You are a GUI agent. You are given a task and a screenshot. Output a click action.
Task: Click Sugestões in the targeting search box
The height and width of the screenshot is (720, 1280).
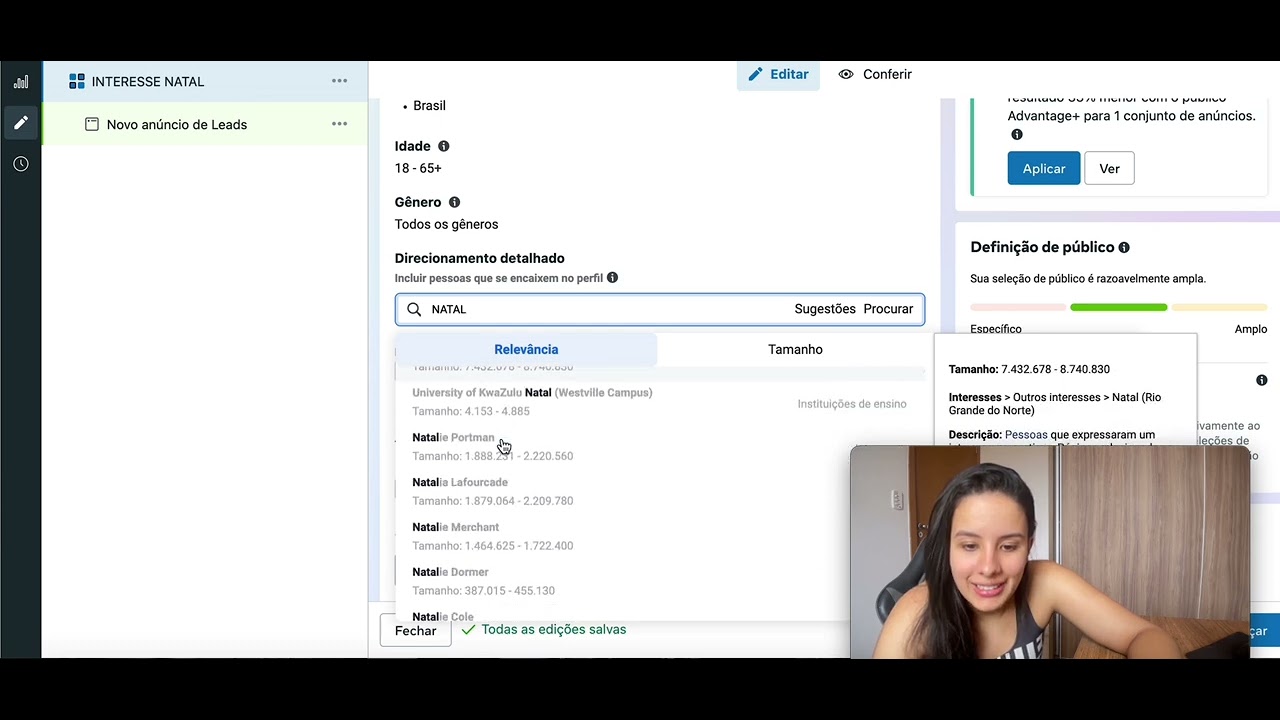[x=825, y=309]
